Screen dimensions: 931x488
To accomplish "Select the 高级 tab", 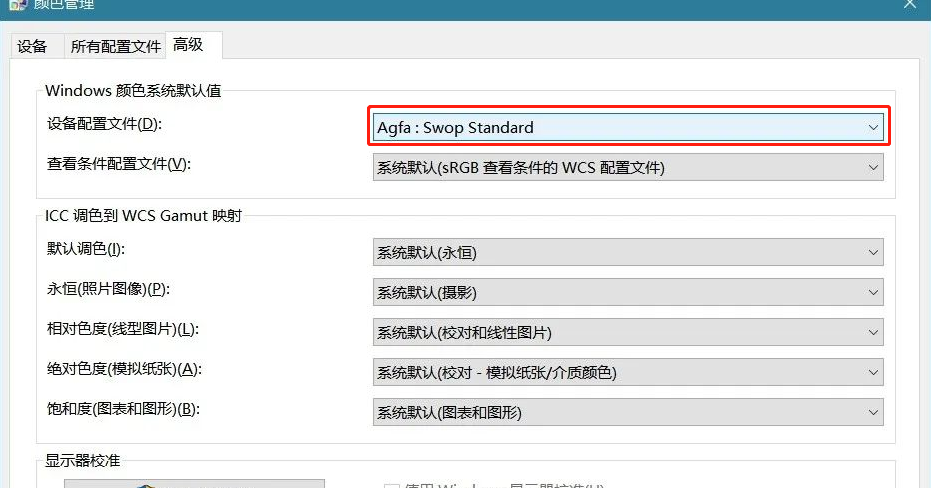I will [x=188, y=45].
